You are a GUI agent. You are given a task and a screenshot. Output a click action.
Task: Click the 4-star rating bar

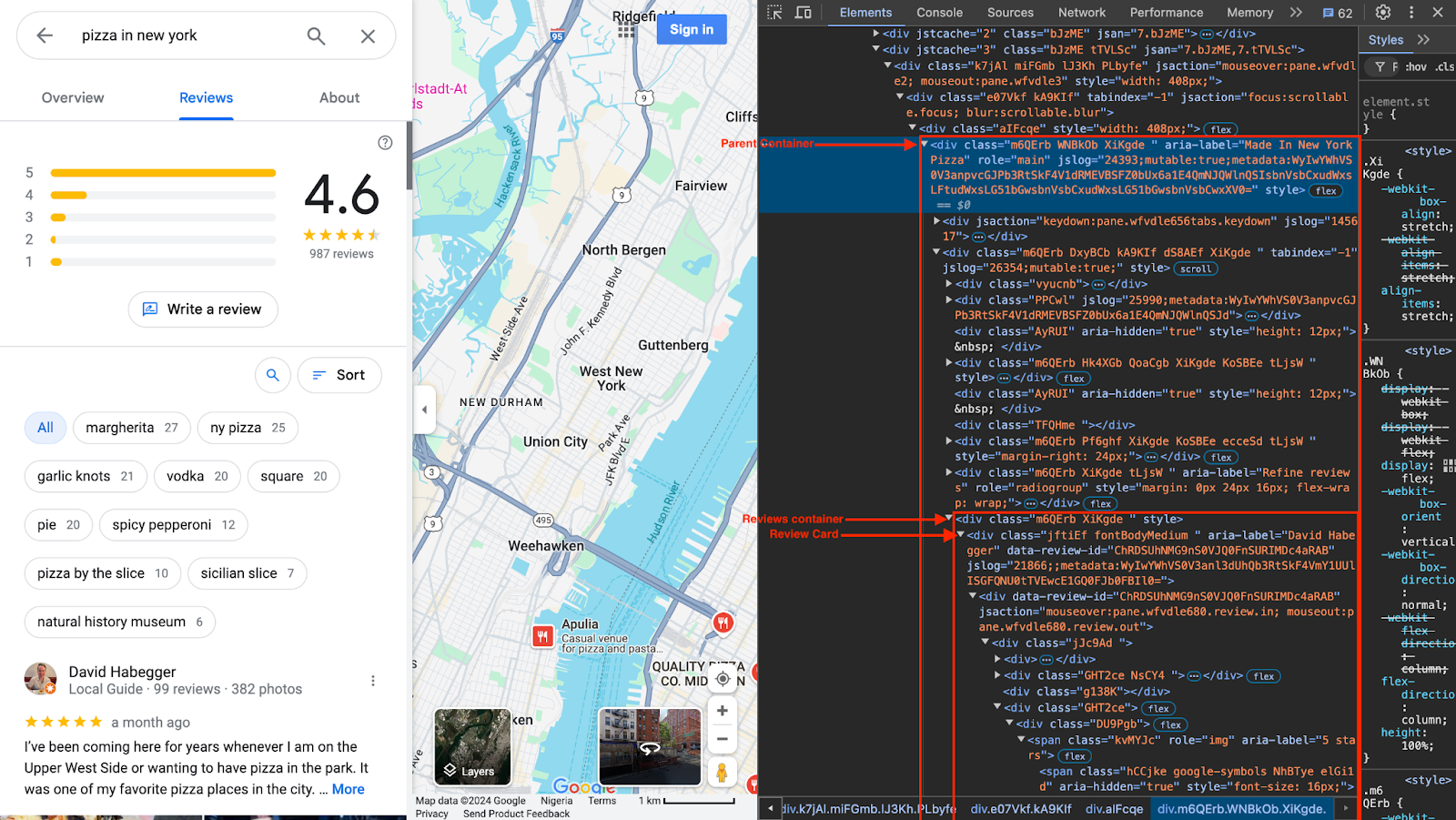(x=164, y=195)
